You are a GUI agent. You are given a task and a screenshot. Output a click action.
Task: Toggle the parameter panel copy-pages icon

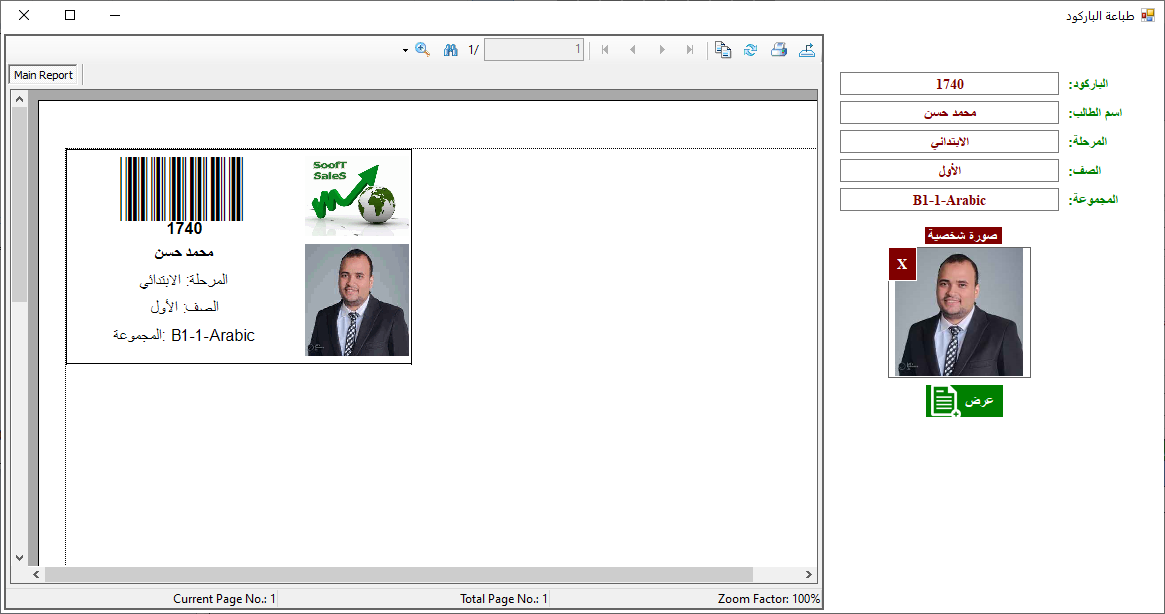point(722,50)
